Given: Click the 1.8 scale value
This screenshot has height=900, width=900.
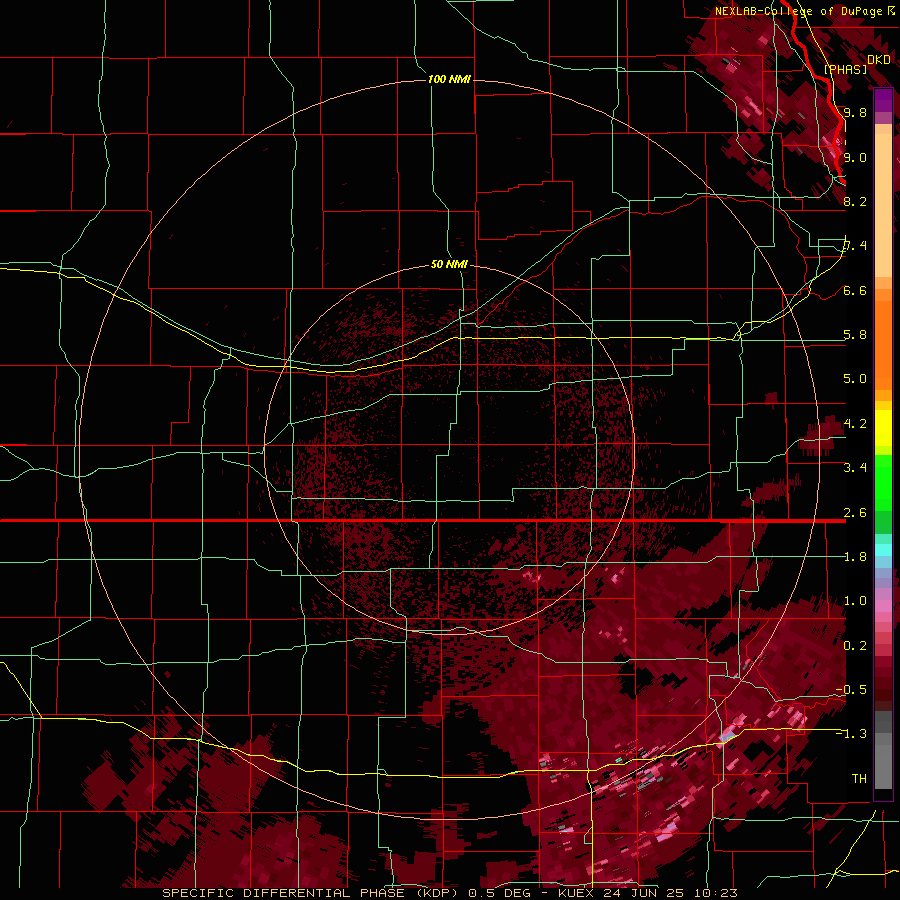Looking at the screenshot, I should tap(855, 557).
